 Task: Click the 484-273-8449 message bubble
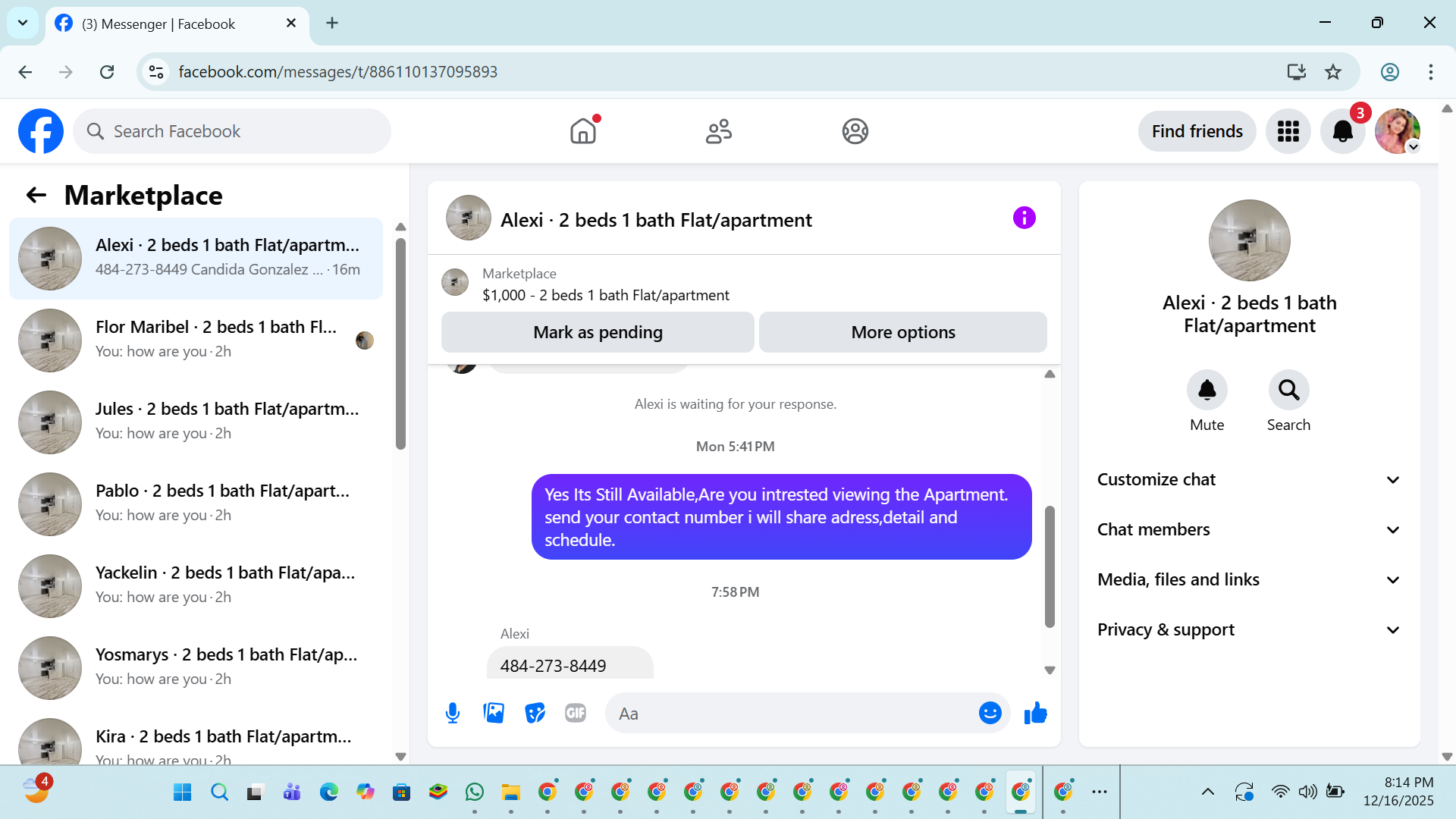[x=570, y=664]
